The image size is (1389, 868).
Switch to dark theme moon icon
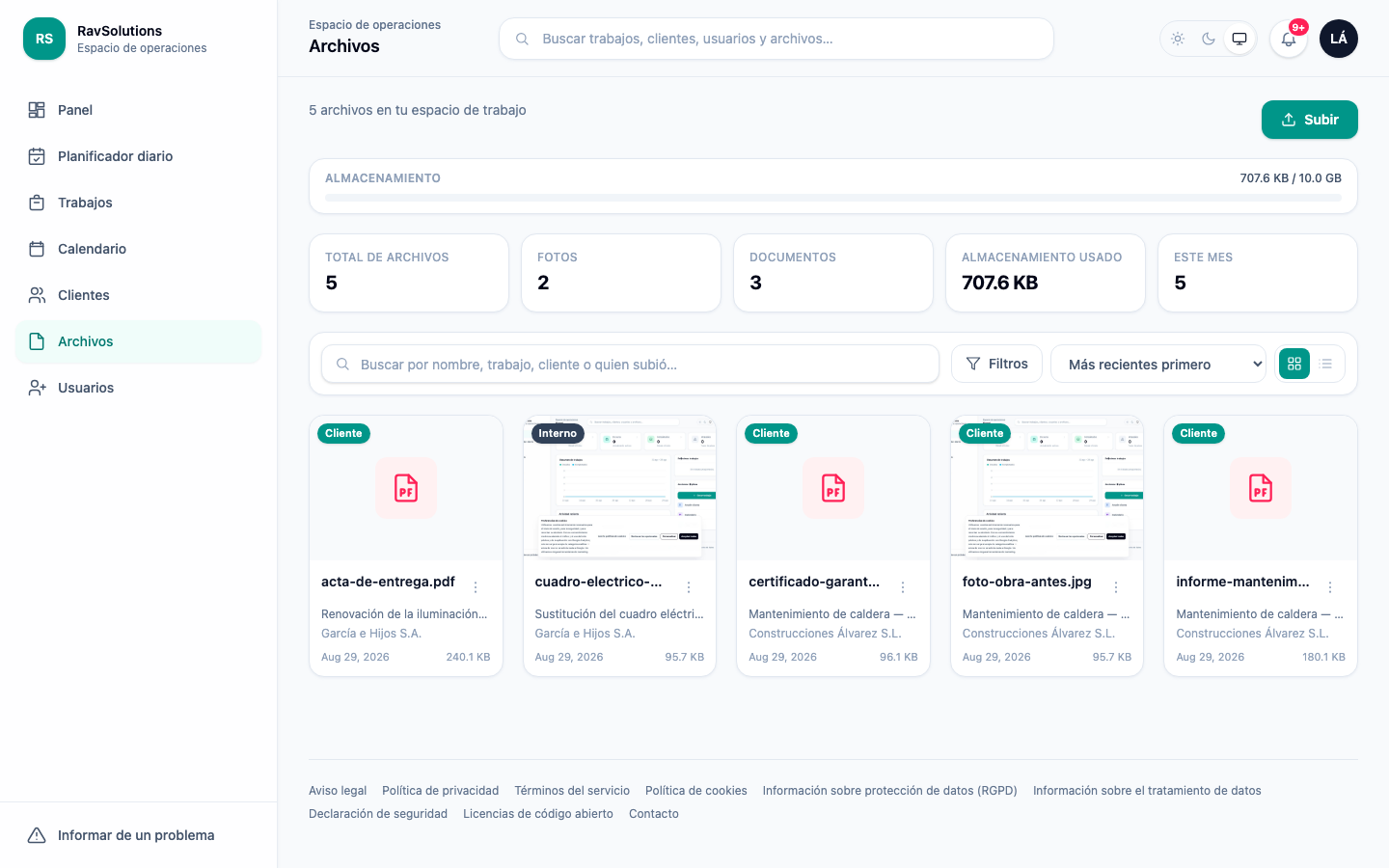[x=1209, y=39]
